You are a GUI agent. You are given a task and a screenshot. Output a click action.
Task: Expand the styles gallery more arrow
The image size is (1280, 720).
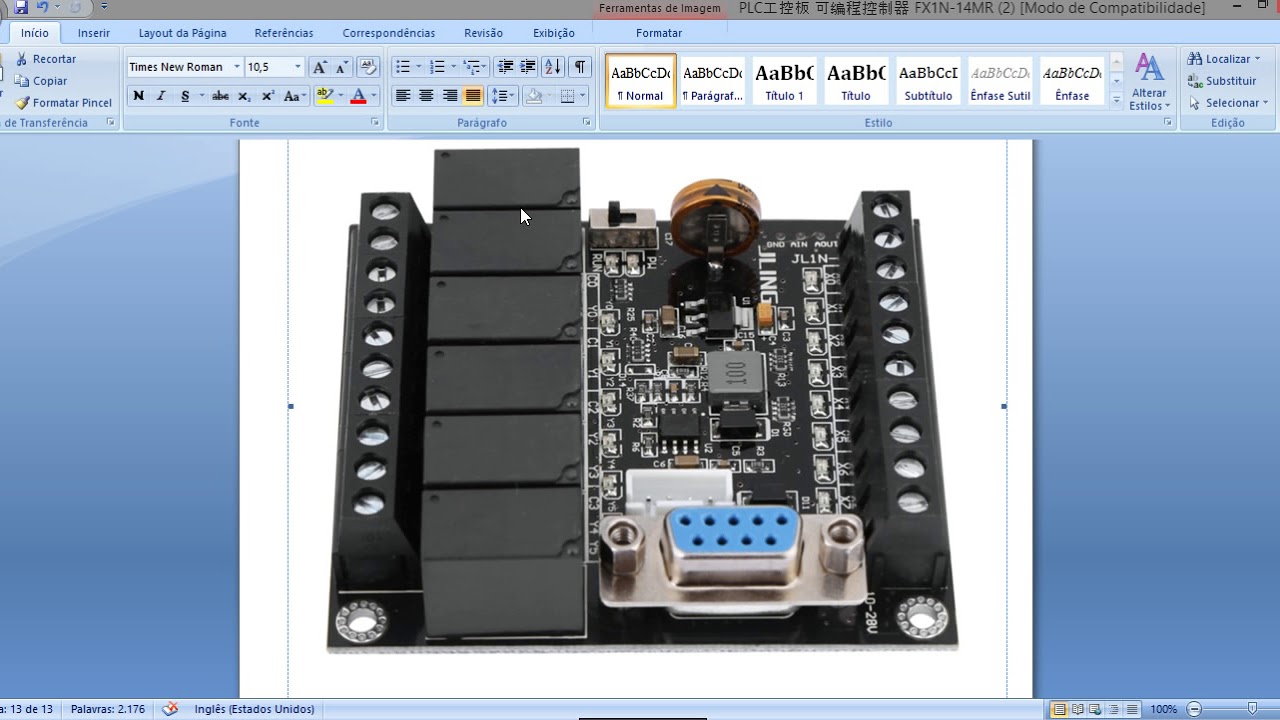1117,99
